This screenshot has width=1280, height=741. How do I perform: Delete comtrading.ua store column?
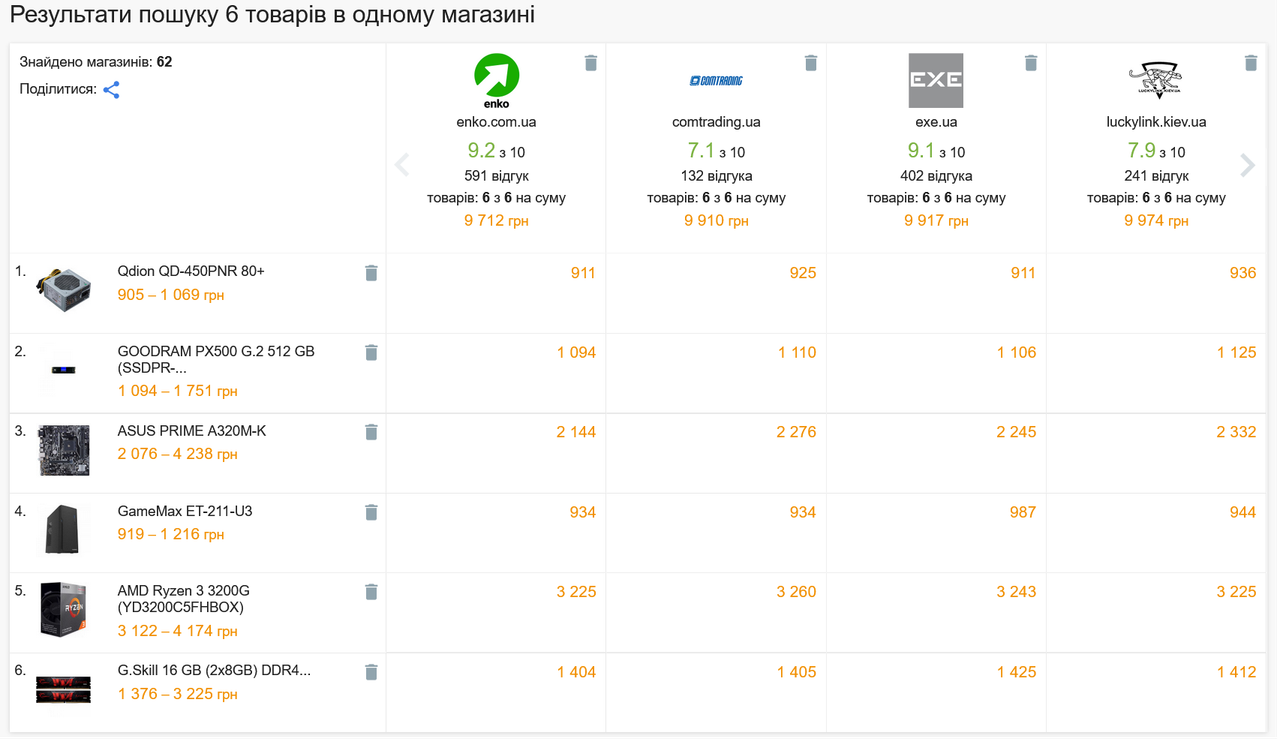(811, 63)
